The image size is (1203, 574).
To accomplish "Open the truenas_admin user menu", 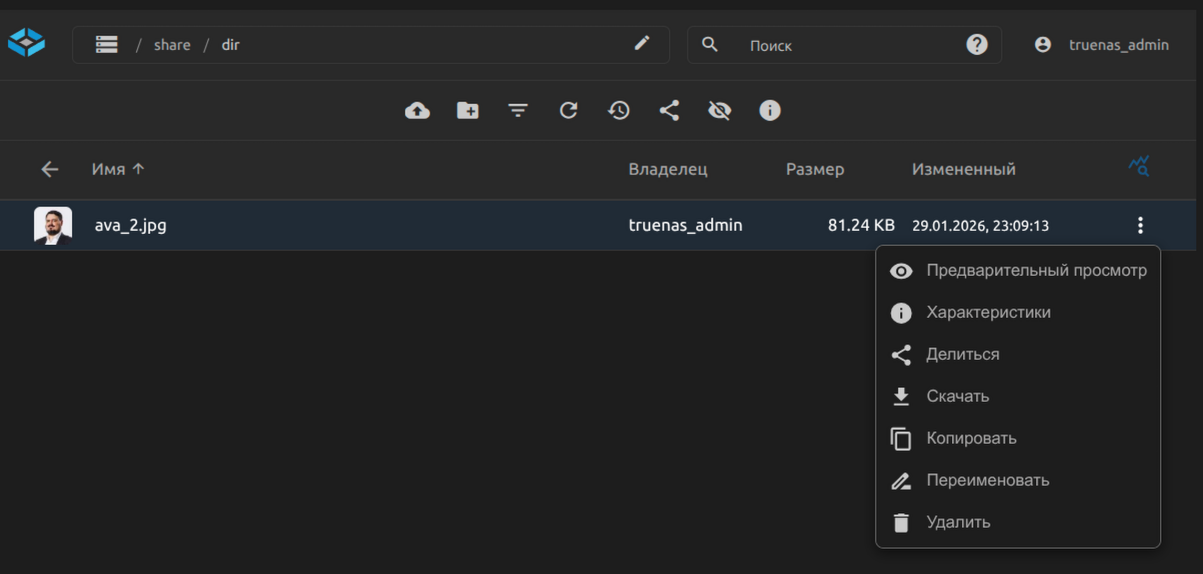I will point(1101,45).
